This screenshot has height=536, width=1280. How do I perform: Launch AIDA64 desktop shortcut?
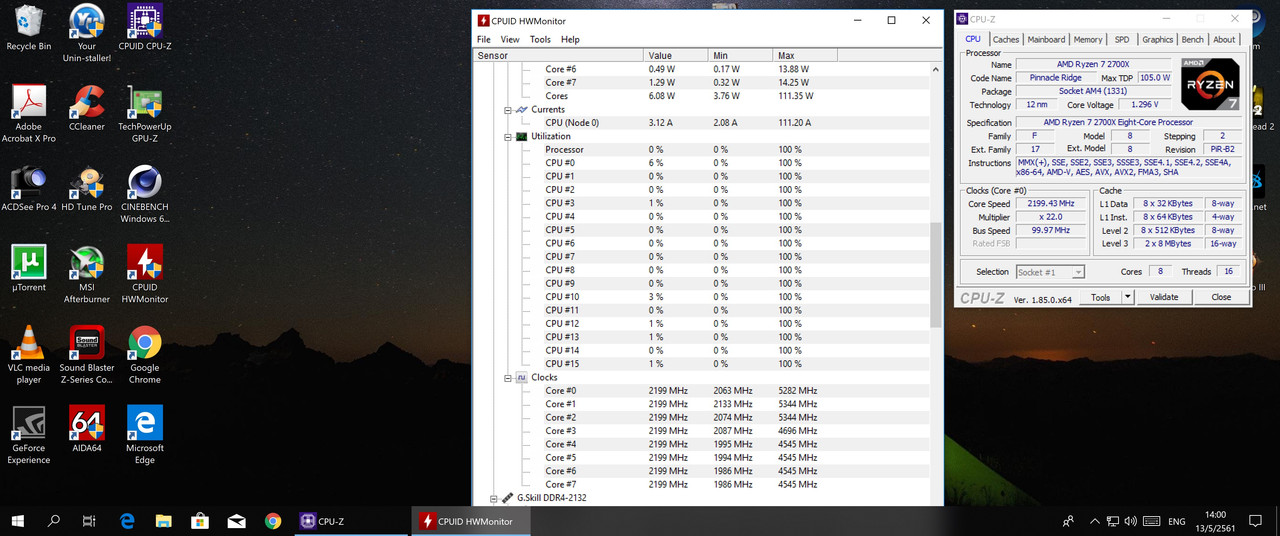(87, 429)
